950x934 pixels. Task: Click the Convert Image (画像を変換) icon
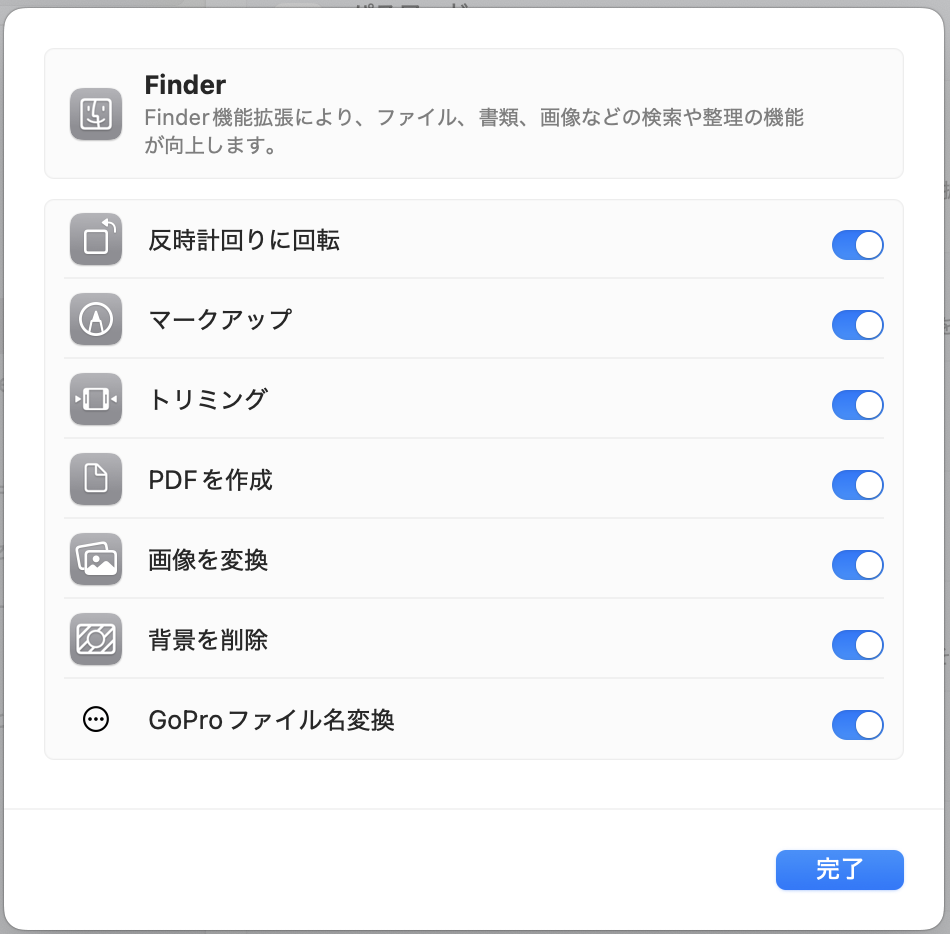[x=96, y=559]
